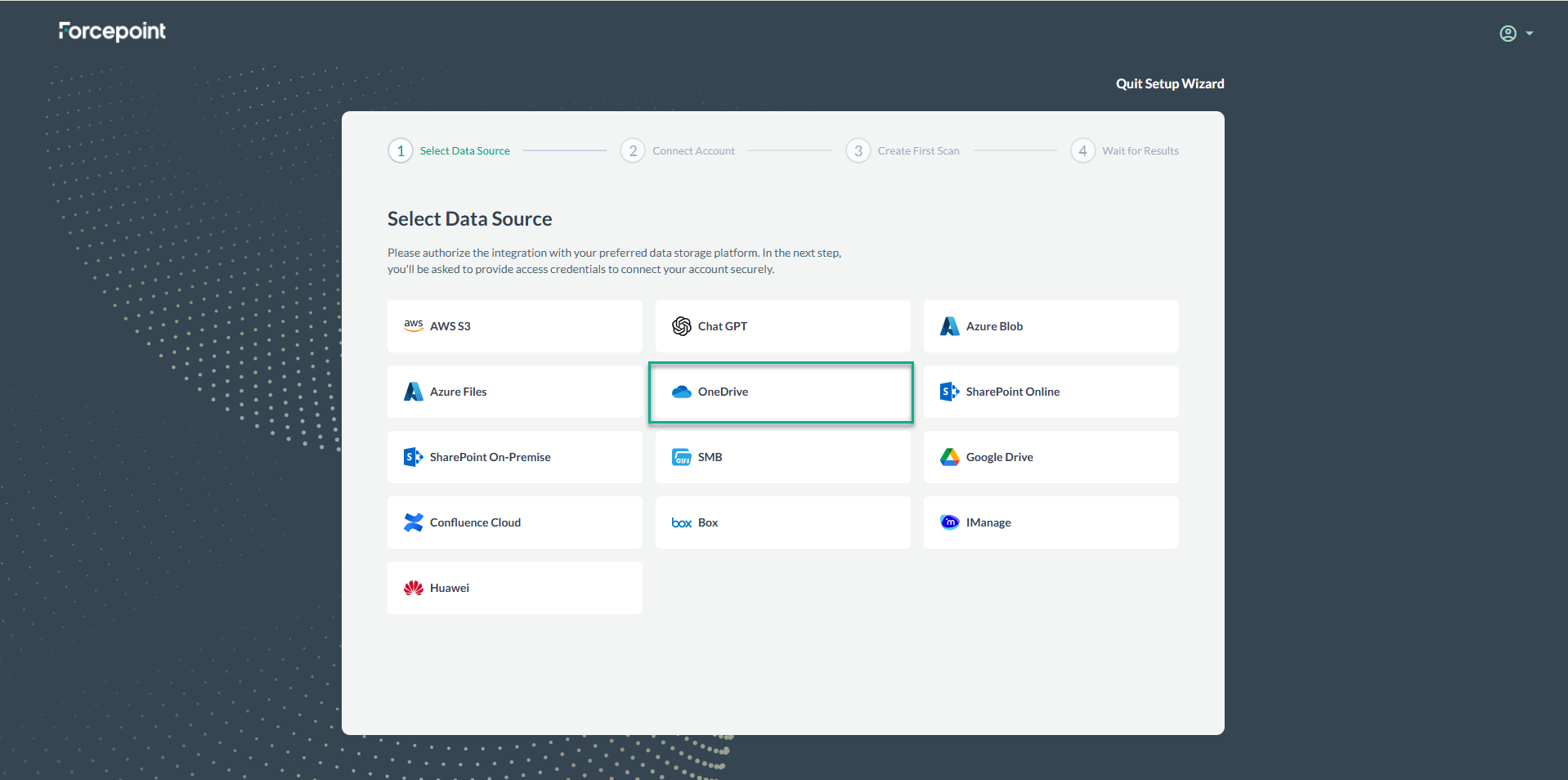Viewport: 1568px width, 780px height.
Task: Click the Azure Blob icon
Action: pyautogui.click(x=949, y=326)
